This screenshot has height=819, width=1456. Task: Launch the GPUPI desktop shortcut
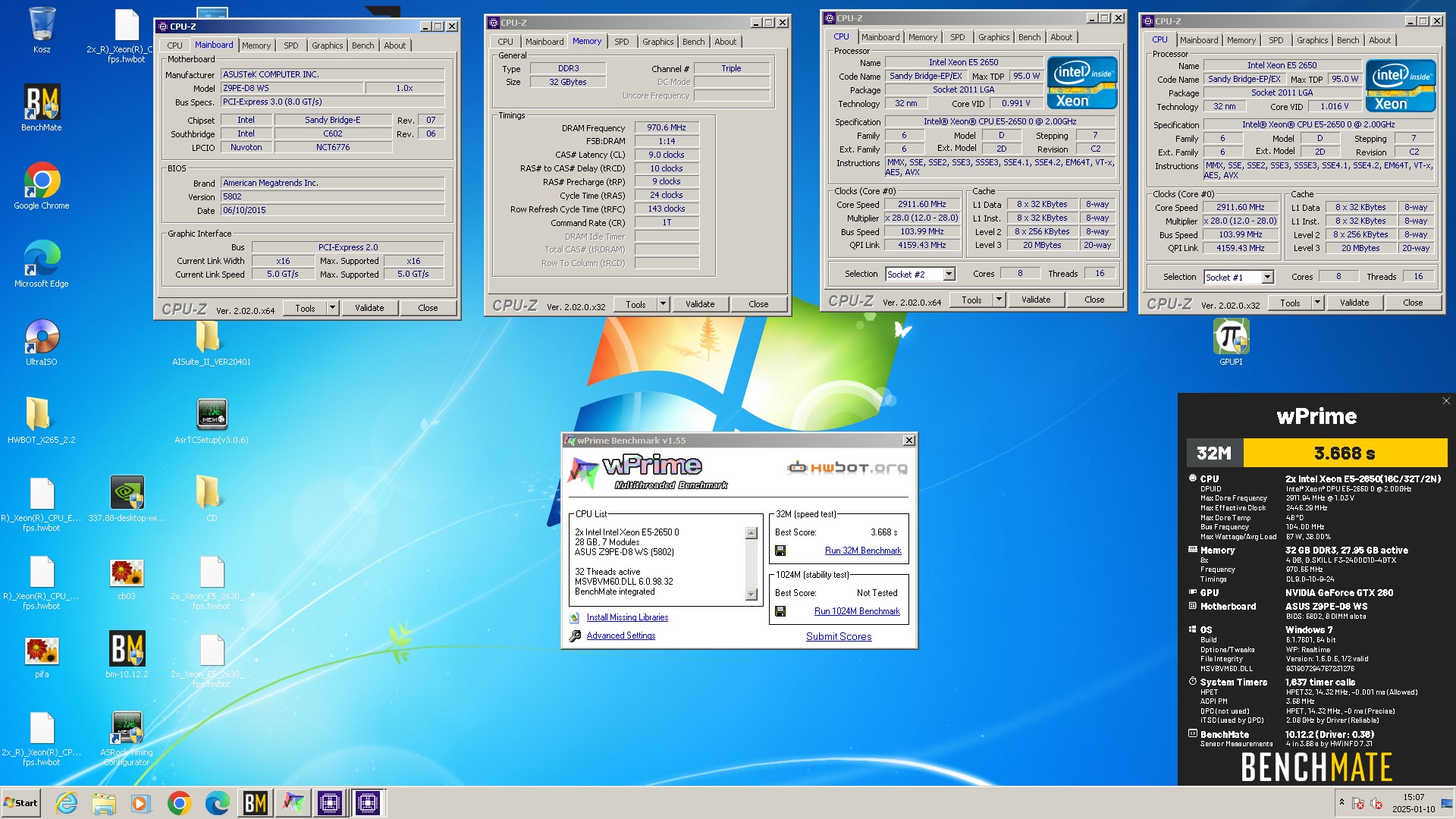1231,342
